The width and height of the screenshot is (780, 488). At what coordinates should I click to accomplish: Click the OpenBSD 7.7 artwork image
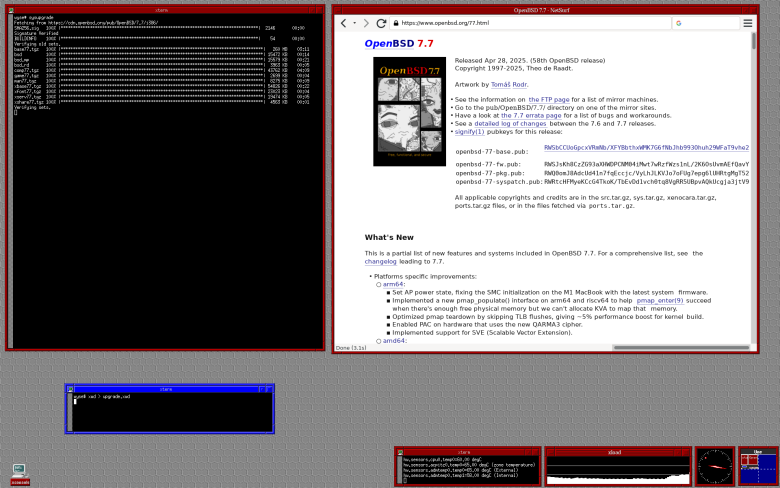click(409, 111)
